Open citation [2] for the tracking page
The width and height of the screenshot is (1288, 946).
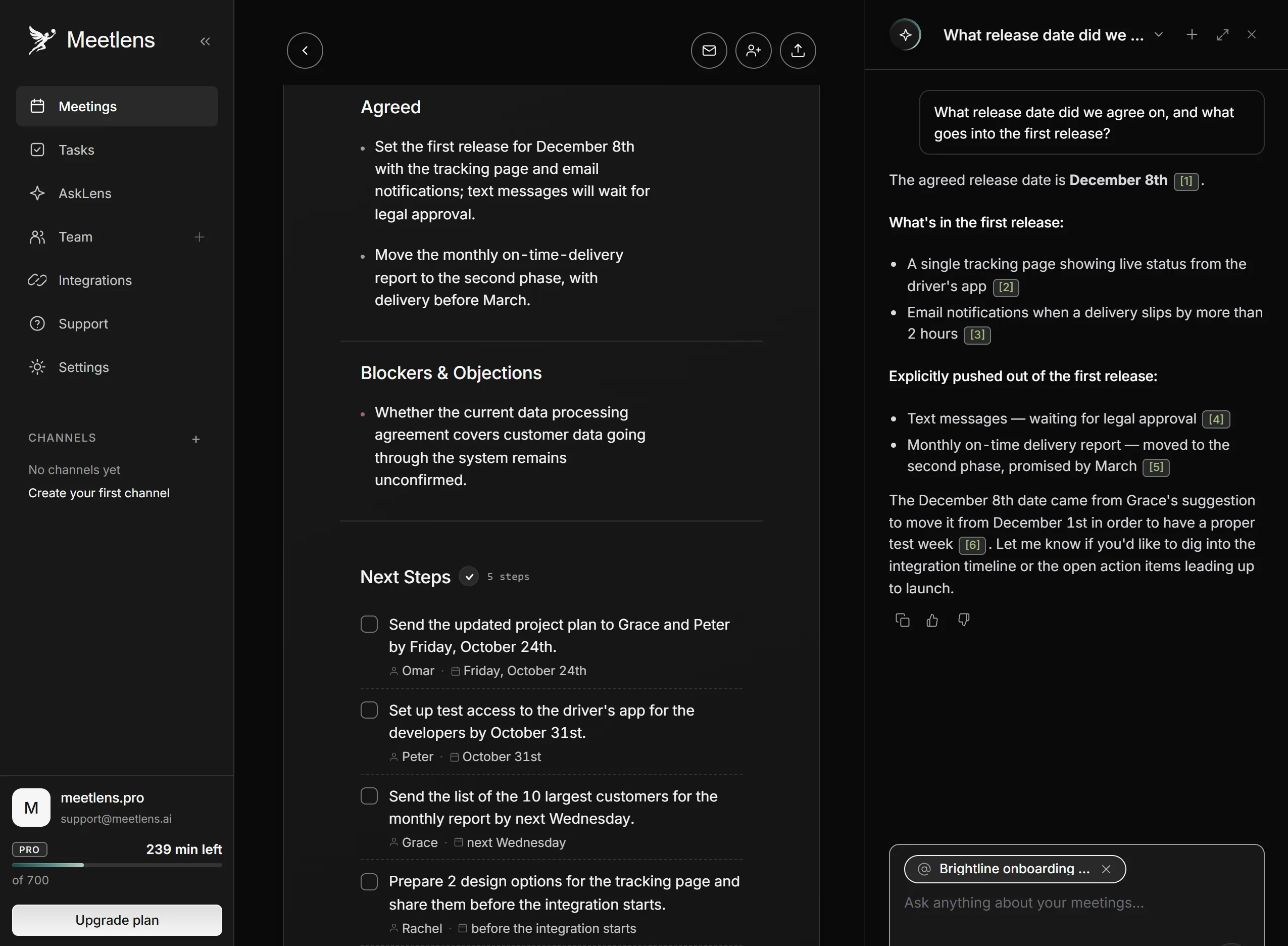click(x=1006, y=287)
